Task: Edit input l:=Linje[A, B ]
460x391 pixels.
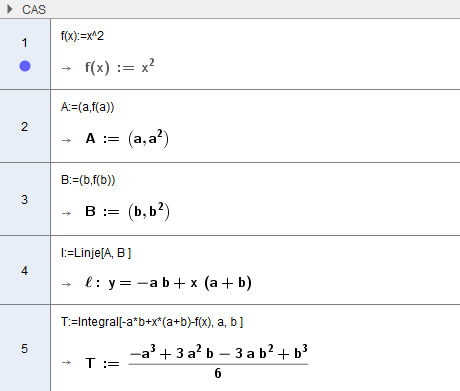Action: [96, 253]
